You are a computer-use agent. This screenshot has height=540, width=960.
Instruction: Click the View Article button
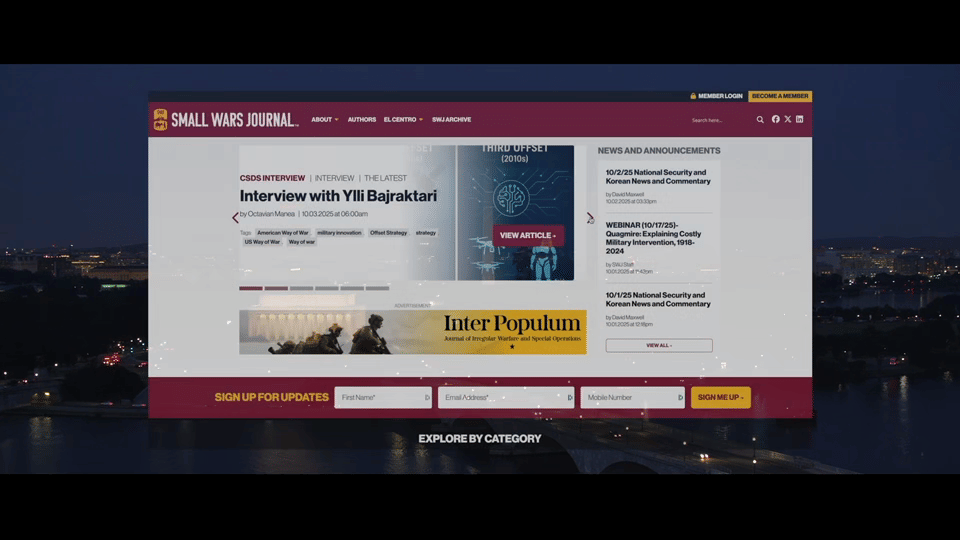(x=528, y=235)
